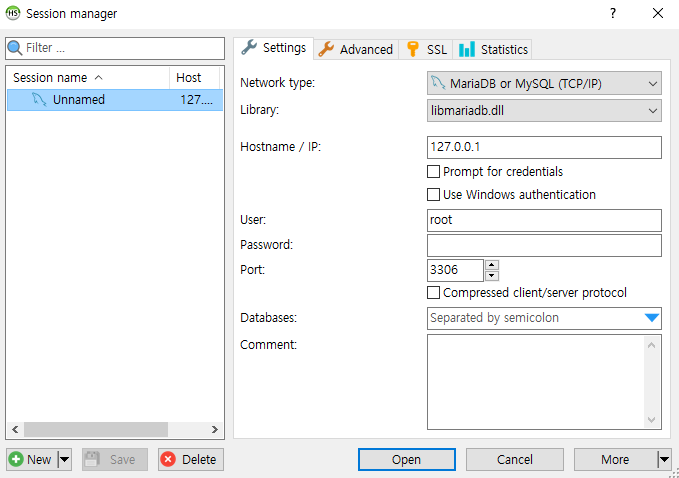
Task: Click the User field containing root
Action: point(544,220)
